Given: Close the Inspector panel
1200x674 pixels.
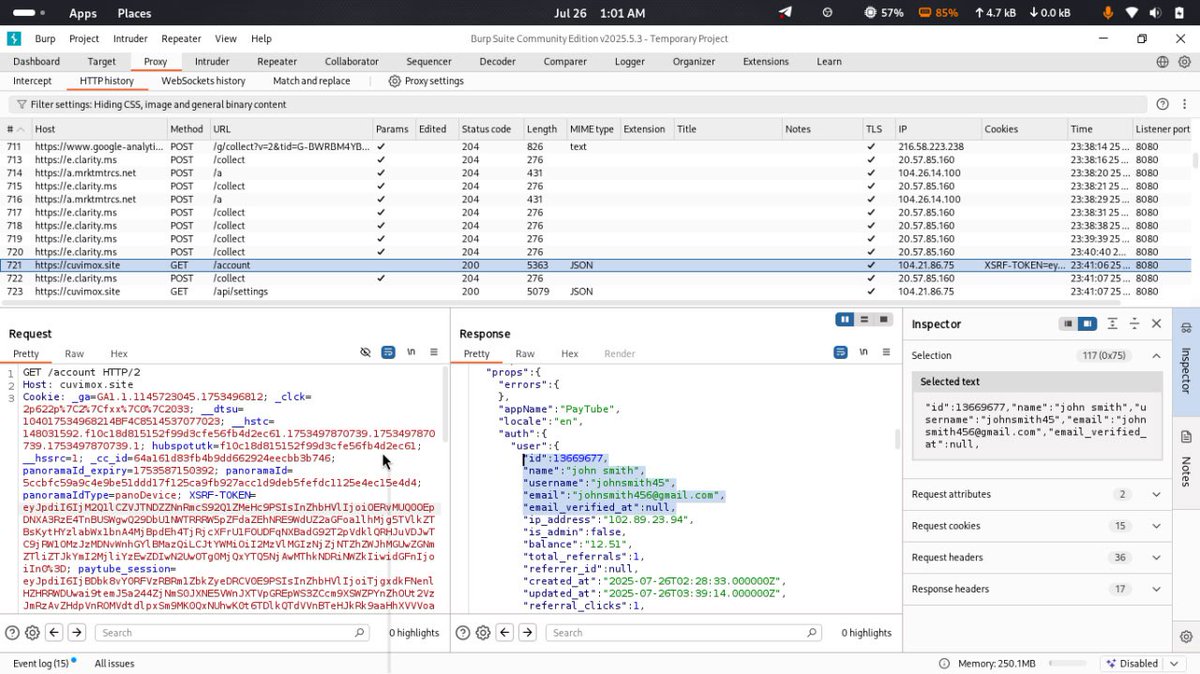Looking at the screenshot, I should click(x=1156, y=324).
